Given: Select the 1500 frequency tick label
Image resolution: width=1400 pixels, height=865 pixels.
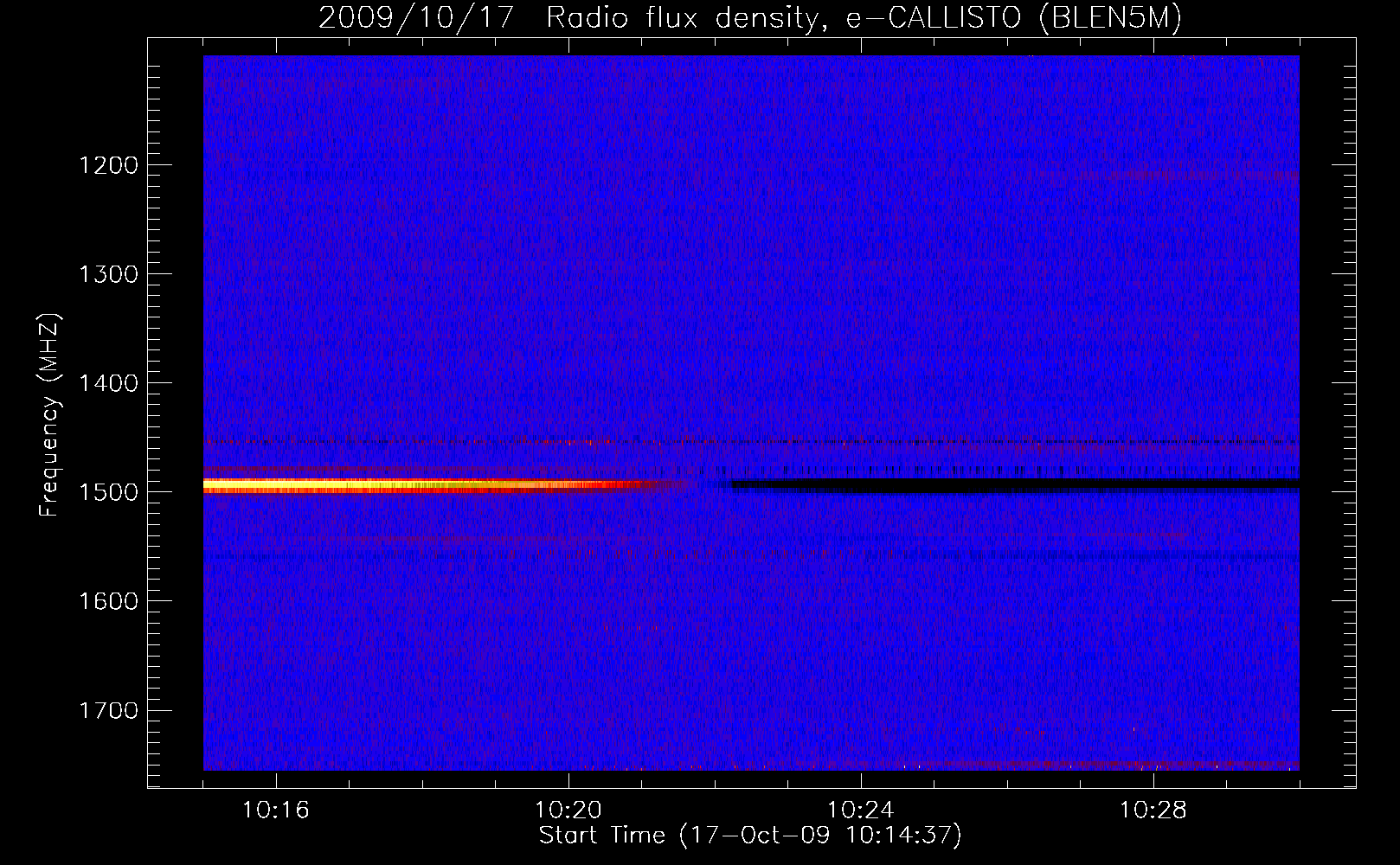Looking at the screenshot, I should (x=108, y=492).
